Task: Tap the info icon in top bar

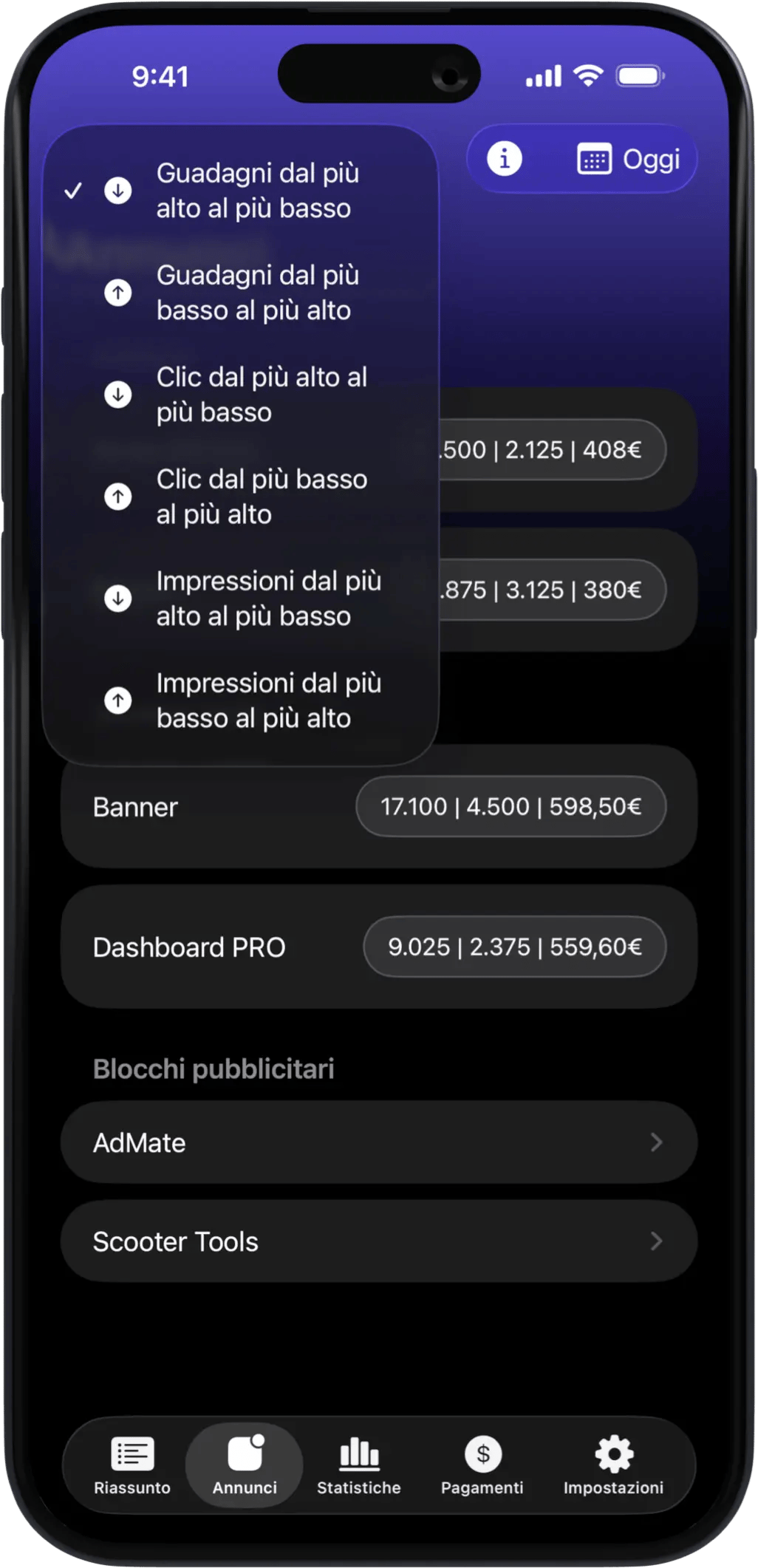Action: (505, 159)
